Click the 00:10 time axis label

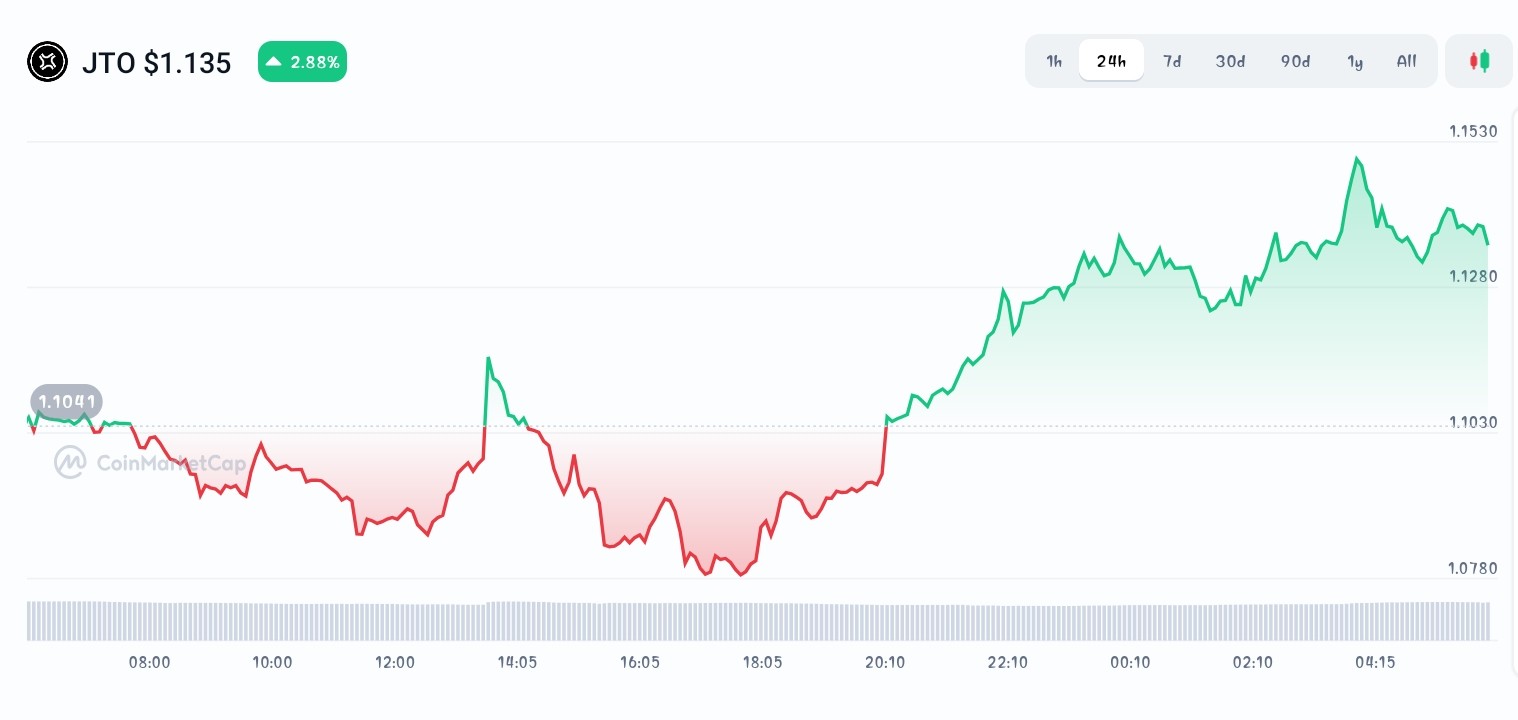[1130, 662]
